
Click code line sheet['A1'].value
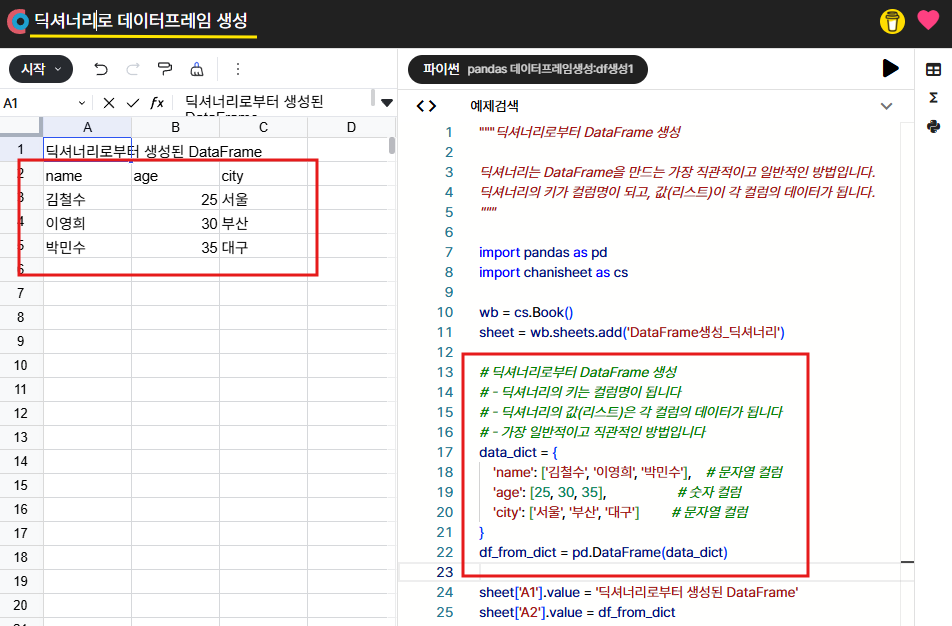[639, 593]
